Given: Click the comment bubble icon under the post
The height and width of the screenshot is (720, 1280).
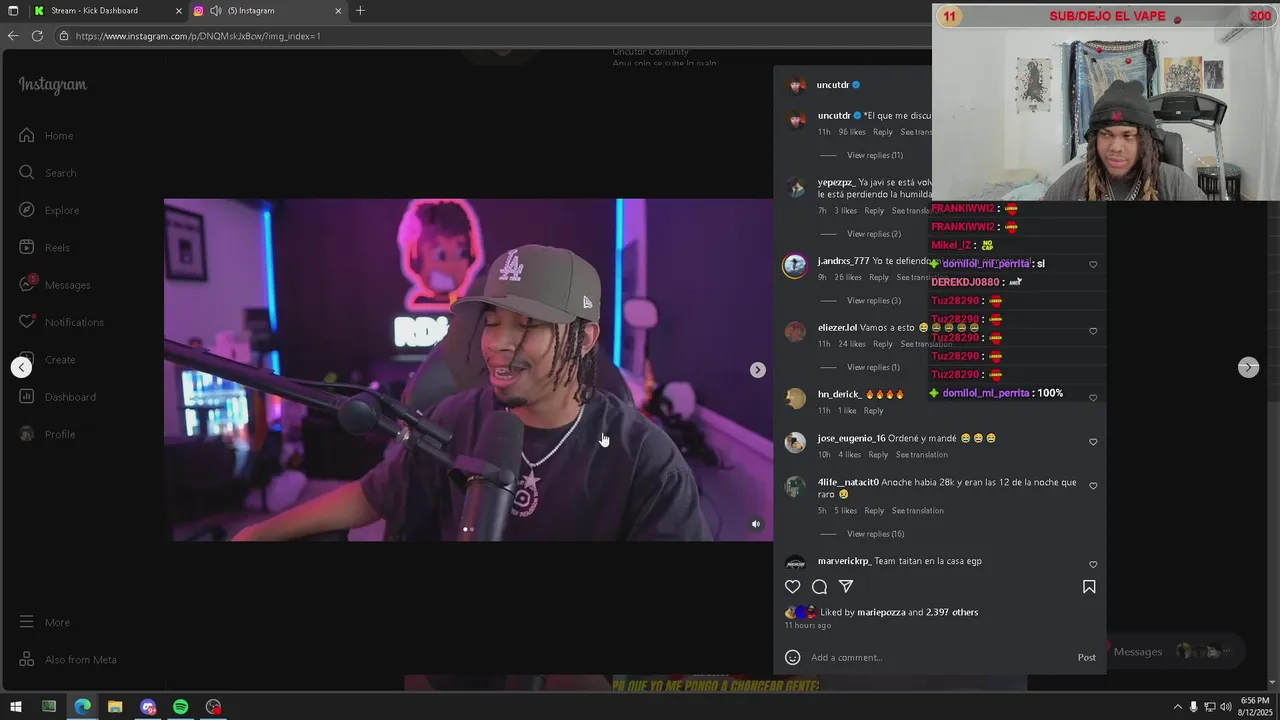Looking at the screenshot, I should pos(819,587).
